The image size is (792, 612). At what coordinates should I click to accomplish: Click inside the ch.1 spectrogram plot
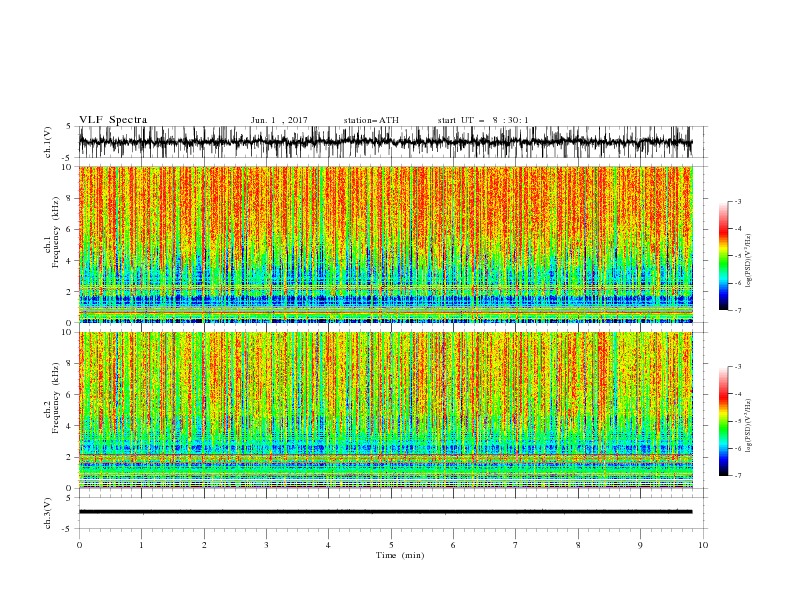385,244
